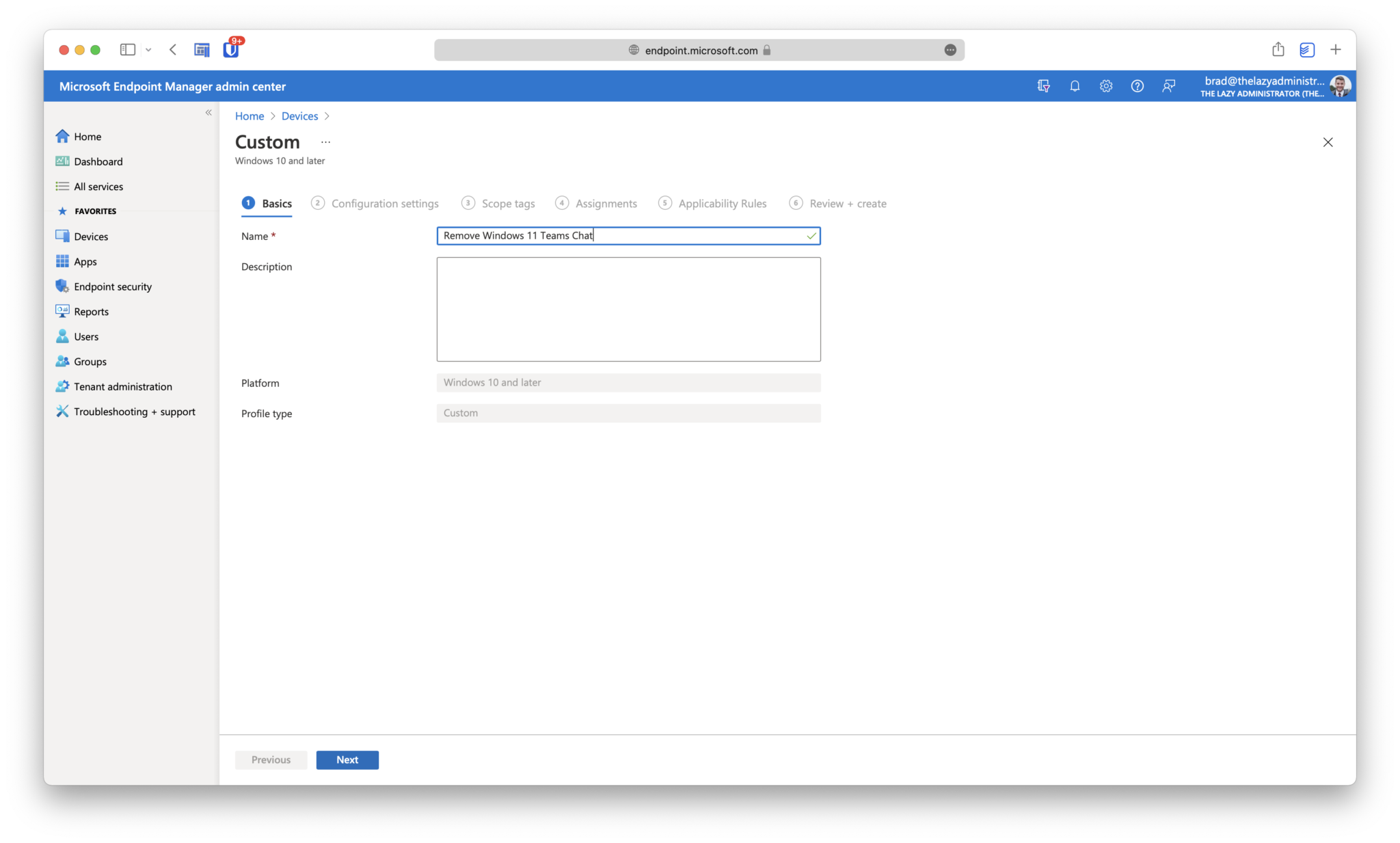Click the Safari share icon
This screenshot has width=1400, height=843.
coord(1278,49)
